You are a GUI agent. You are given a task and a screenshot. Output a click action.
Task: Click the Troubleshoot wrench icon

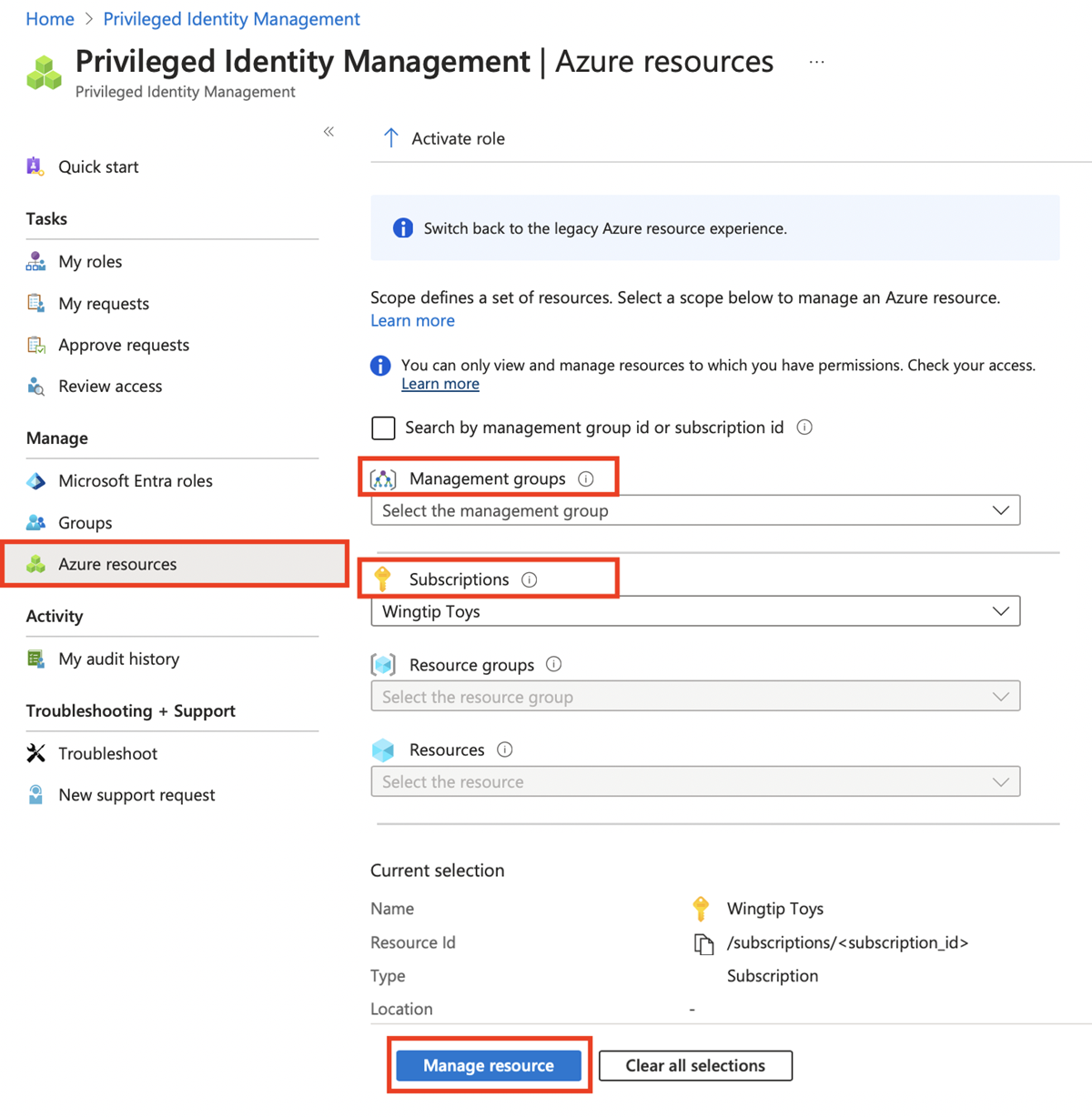point(35,753)
